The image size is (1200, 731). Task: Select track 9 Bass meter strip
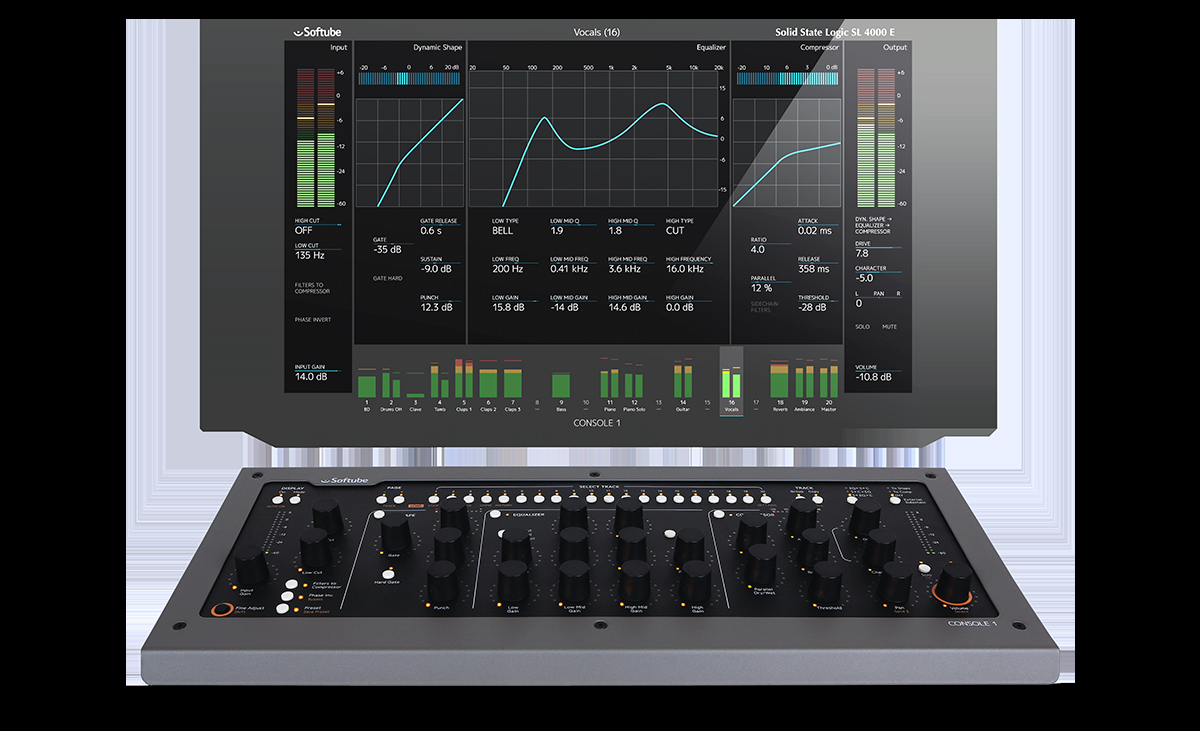coord(561,390)
